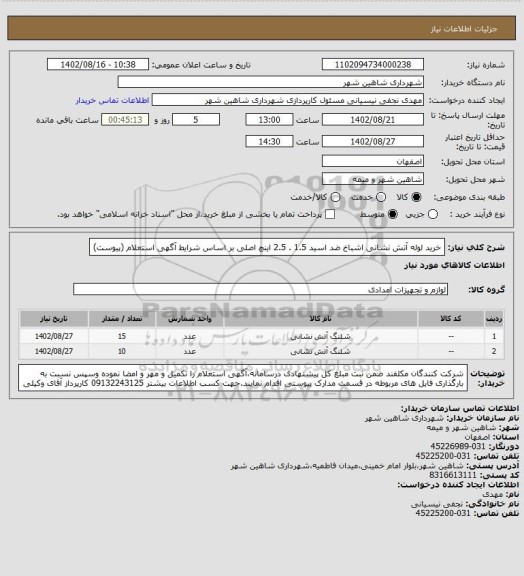Screen dimensions: 524x576
Task: Click the تاریخ نیاز column header
Action: pyautogui.click(x=54, y=318)
